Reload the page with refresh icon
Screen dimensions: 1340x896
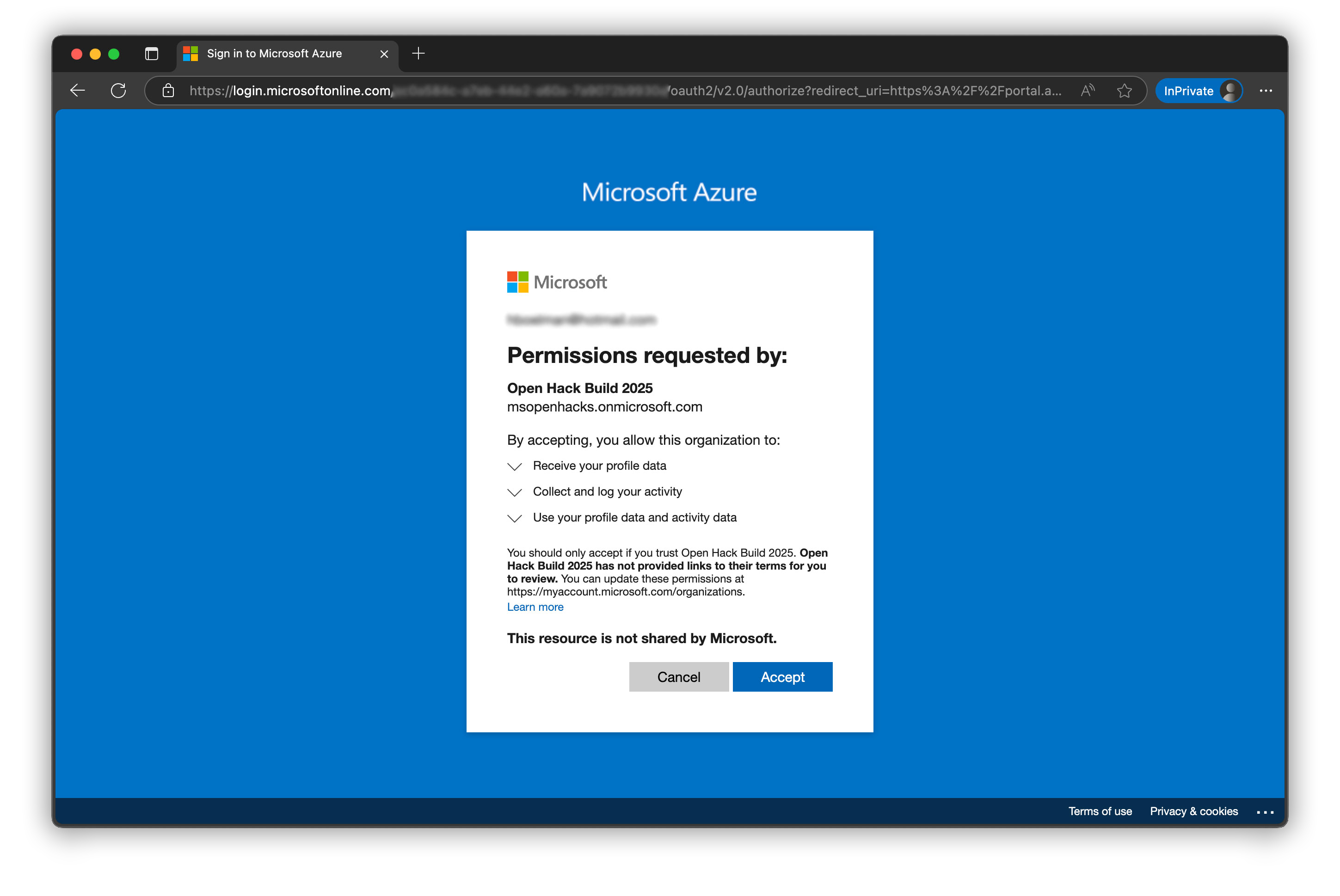[118, 90]
